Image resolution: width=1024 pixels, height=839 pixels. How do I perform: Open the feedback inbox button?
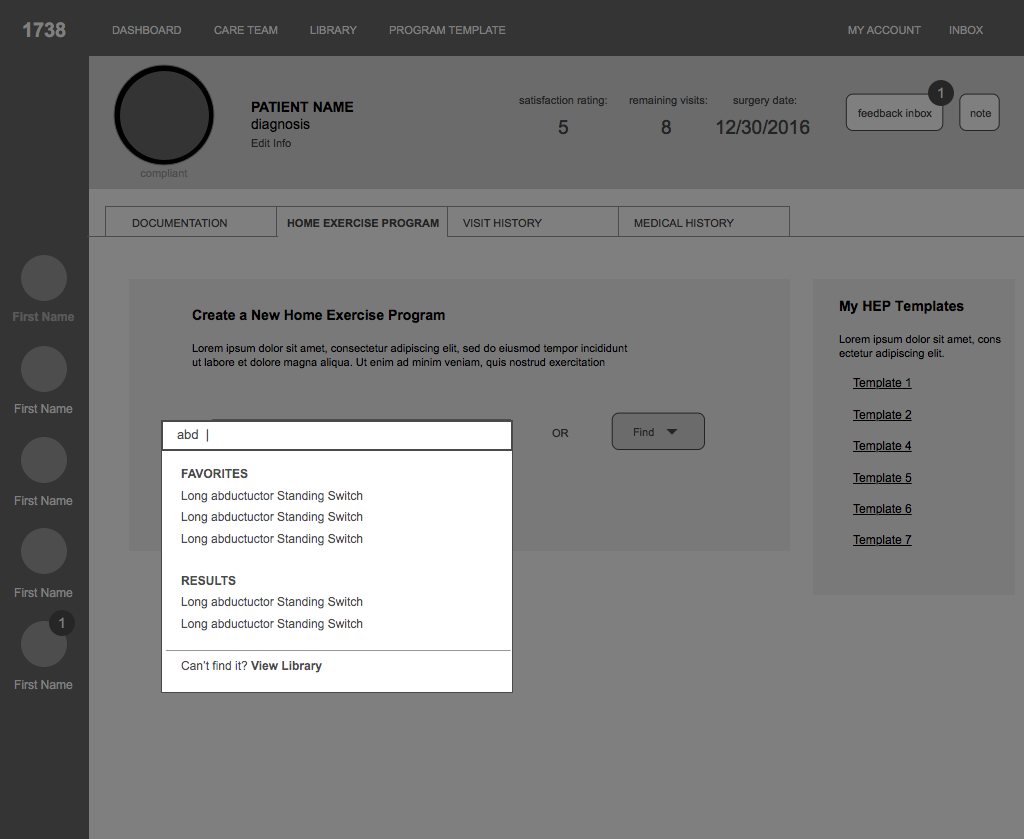pyautogui.click(x=894, y=113)
